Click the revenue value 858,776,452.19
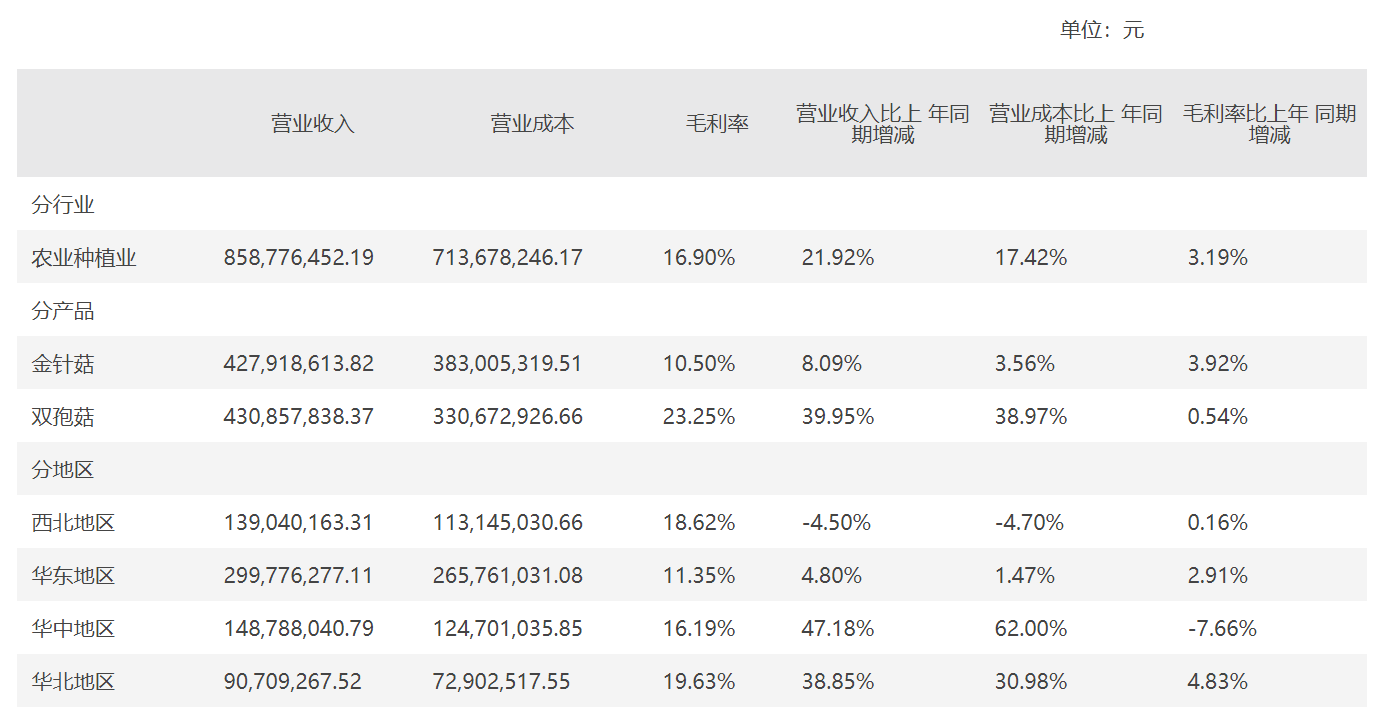Viewport: 1388px width, 723px height. (298, 258)
